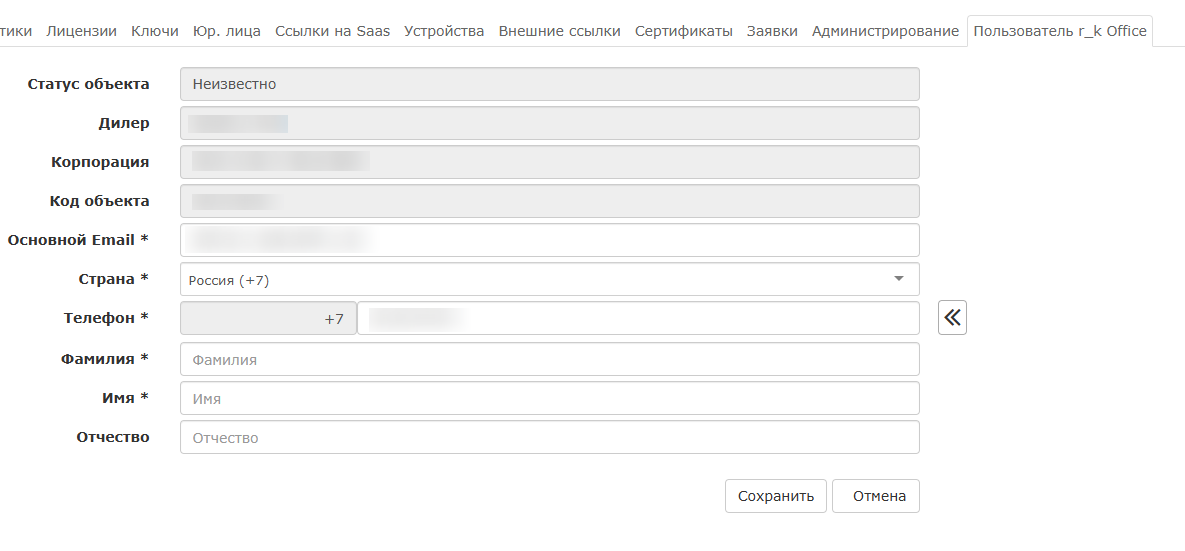Focus the Фамилия input field
The image size is (1185, 551).
pos(549,360)
